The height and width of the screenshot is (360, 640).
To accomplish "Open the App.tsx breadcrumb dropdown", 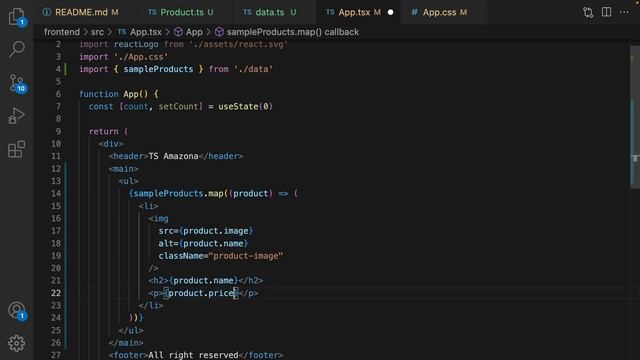I will 140,32.
